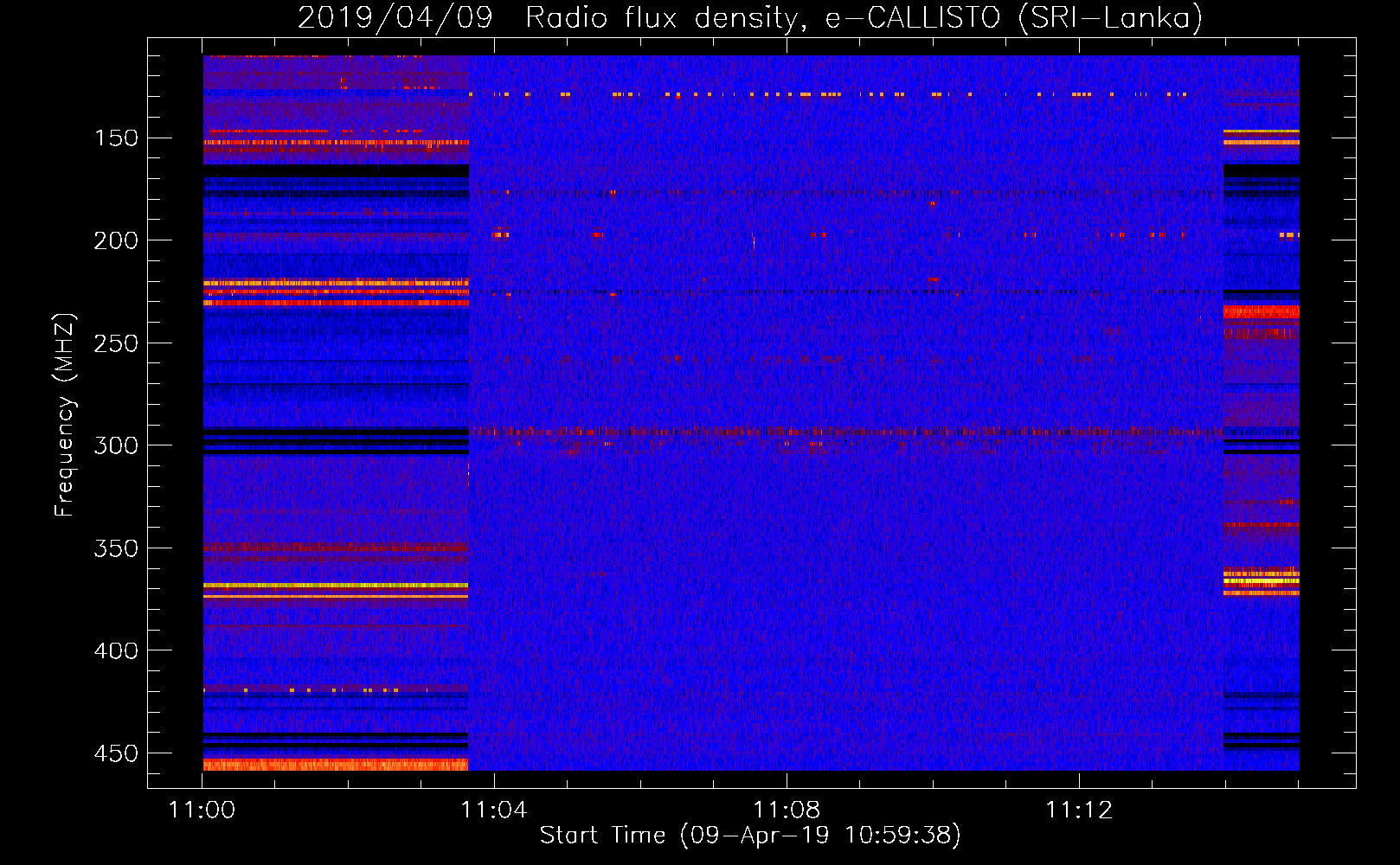The width and height of the screenshot is (1400, 865).
Task: Click the 11:04 time tick label
Action: click(x=494, y=811)
